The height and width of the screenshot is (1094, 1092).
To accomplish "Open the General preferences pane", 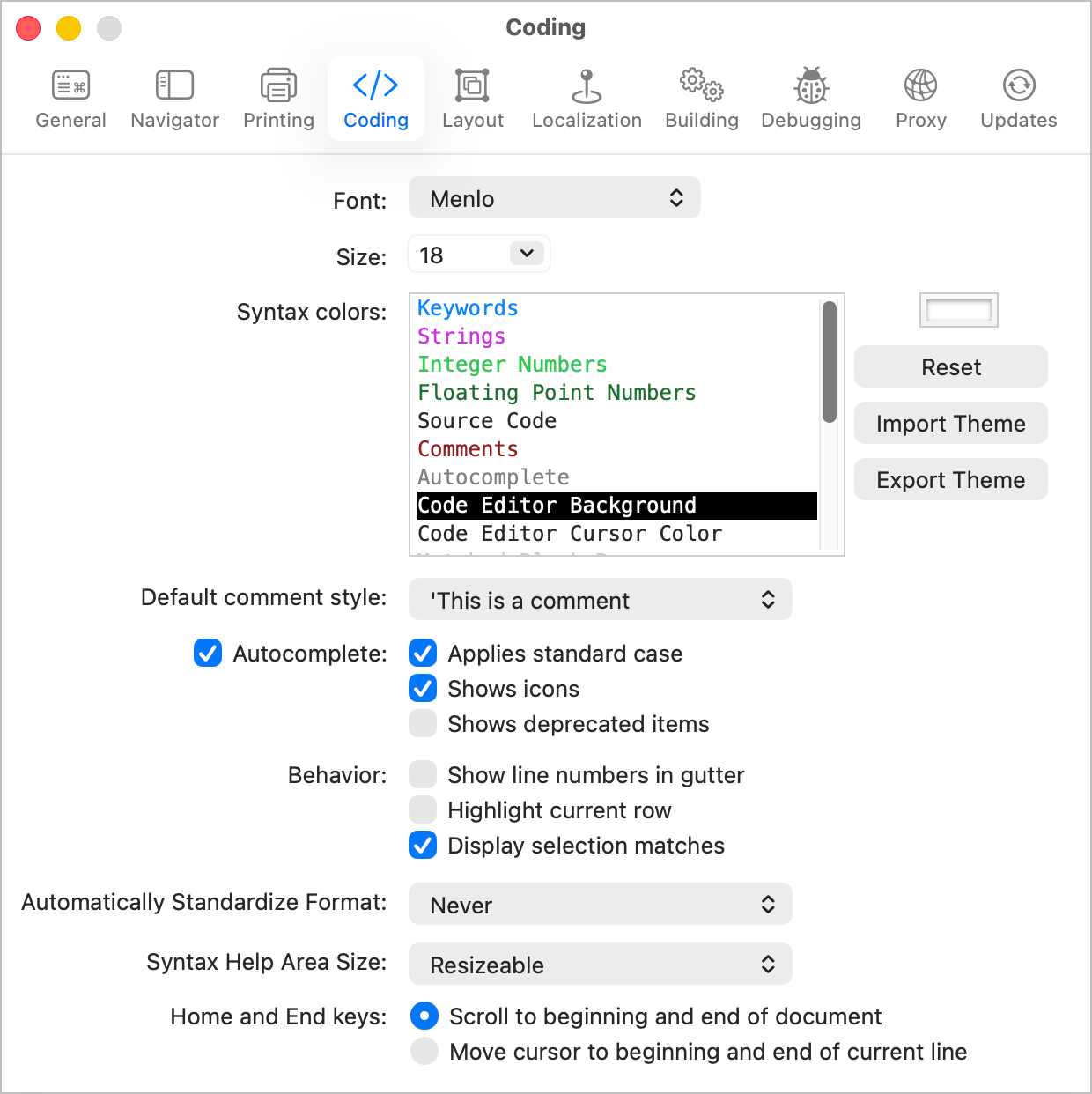I will pyautogui.click(x=70, y=97).
